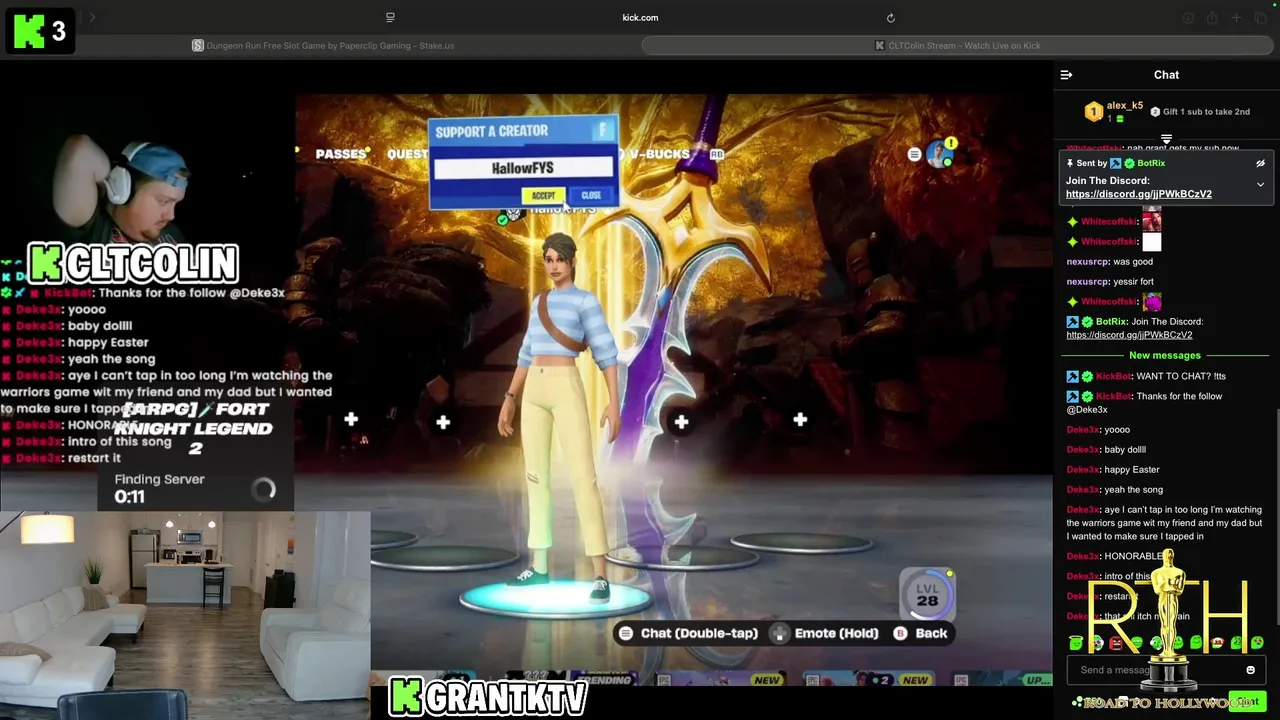
Task: Hide the pinned BotRix message
Action: coord(1260,163)
